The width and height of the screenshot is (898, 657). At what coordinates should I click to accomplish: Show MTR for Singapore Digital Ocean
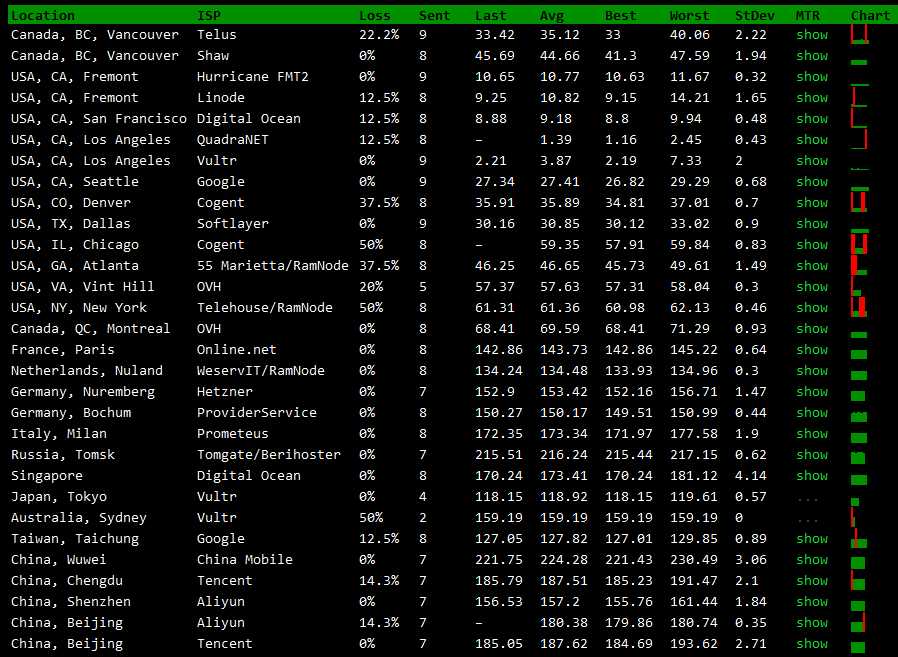tap(812, 476)
